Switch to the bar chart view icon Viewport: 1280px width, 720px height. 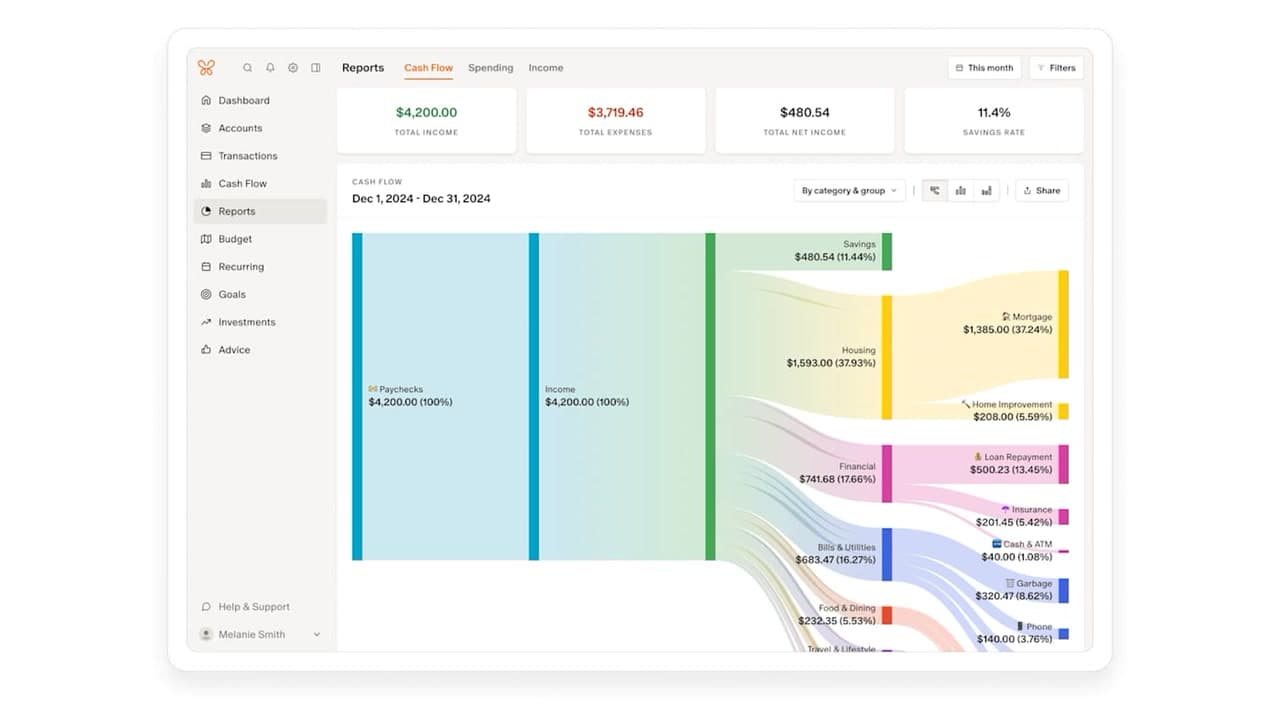click(960, 189)
